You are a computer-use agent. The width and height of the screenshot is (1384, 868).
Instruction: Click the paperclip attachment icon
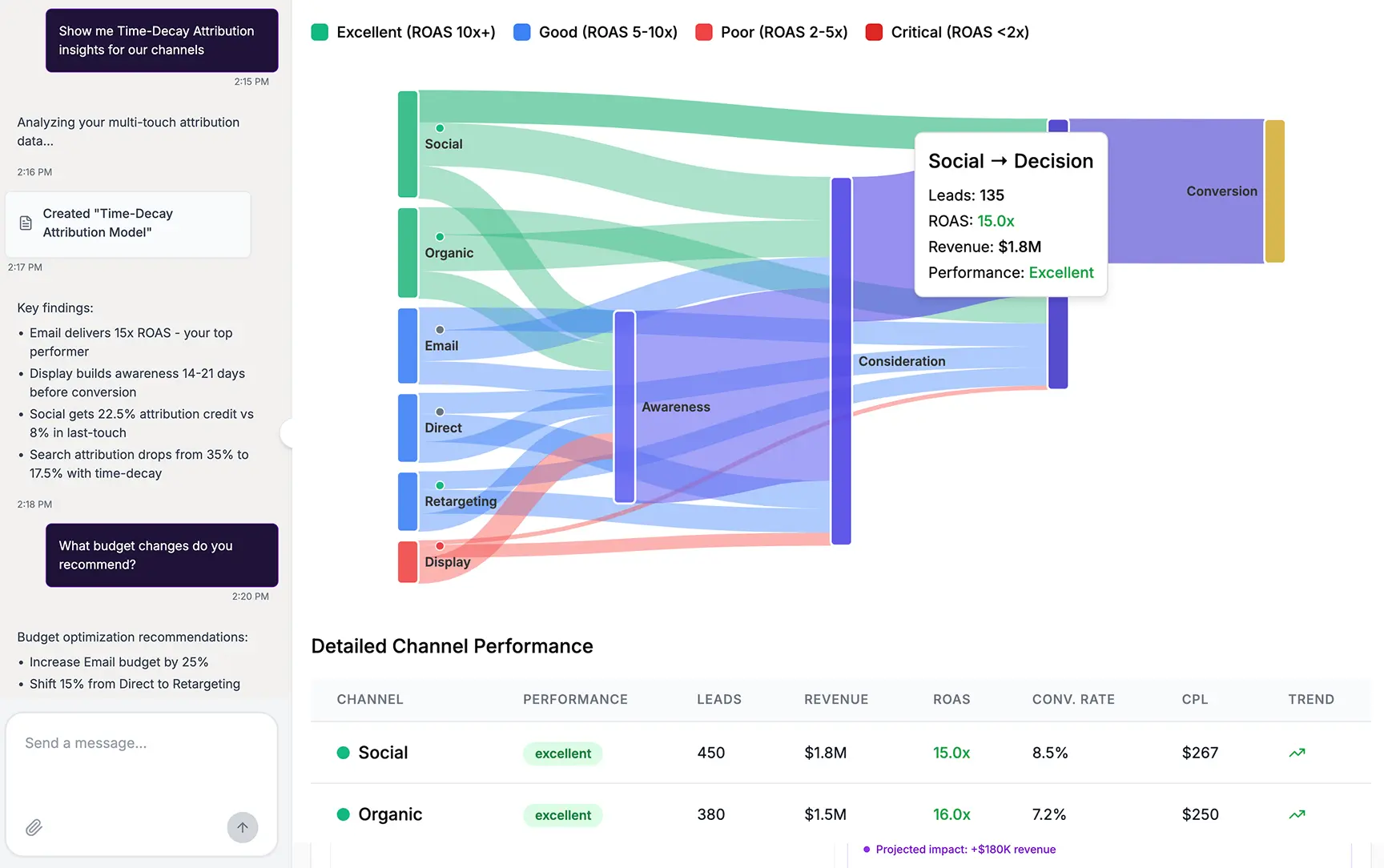coord(33,826)
